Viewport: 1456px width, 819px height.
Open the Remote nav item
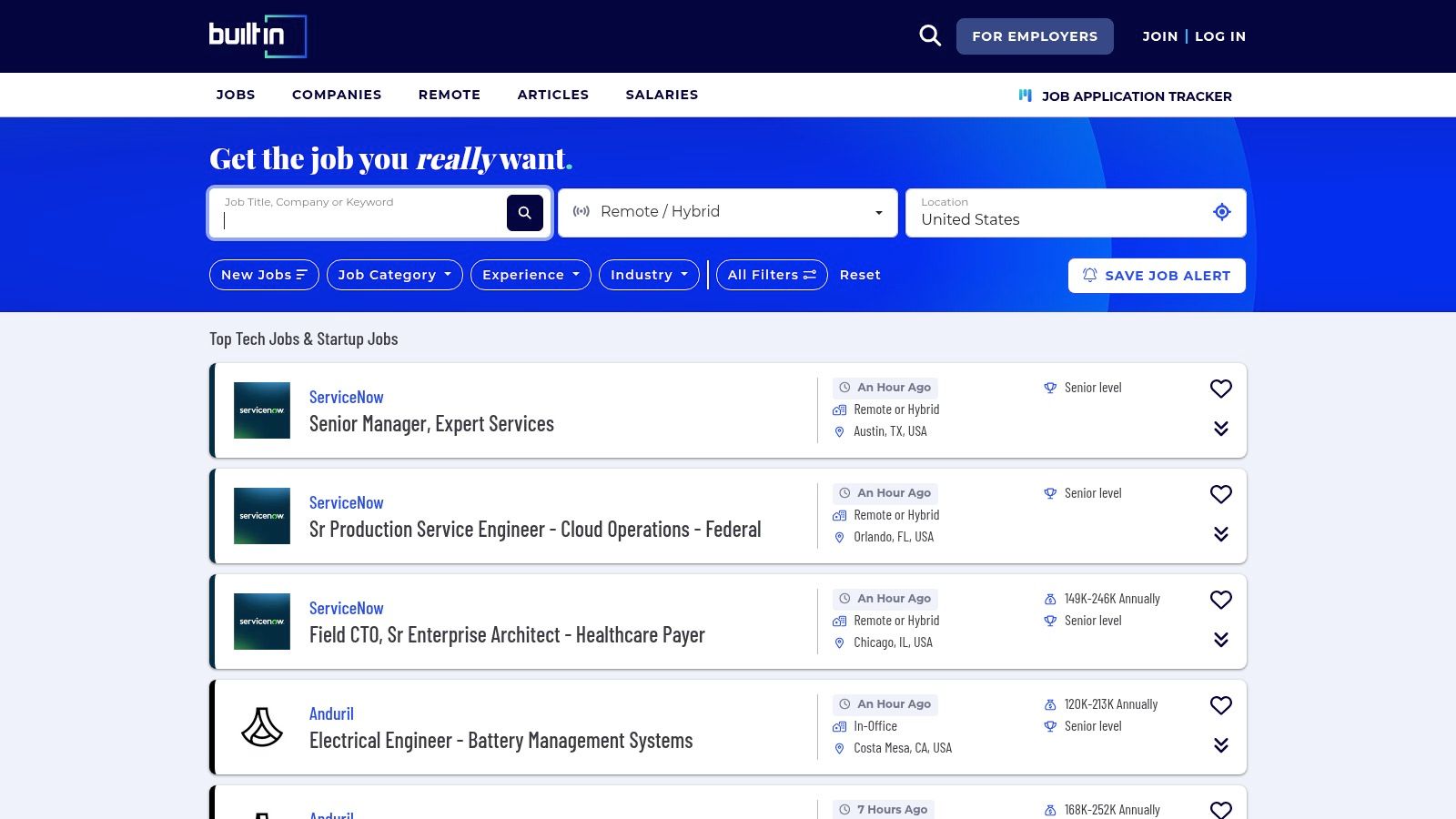click(450, 95)
